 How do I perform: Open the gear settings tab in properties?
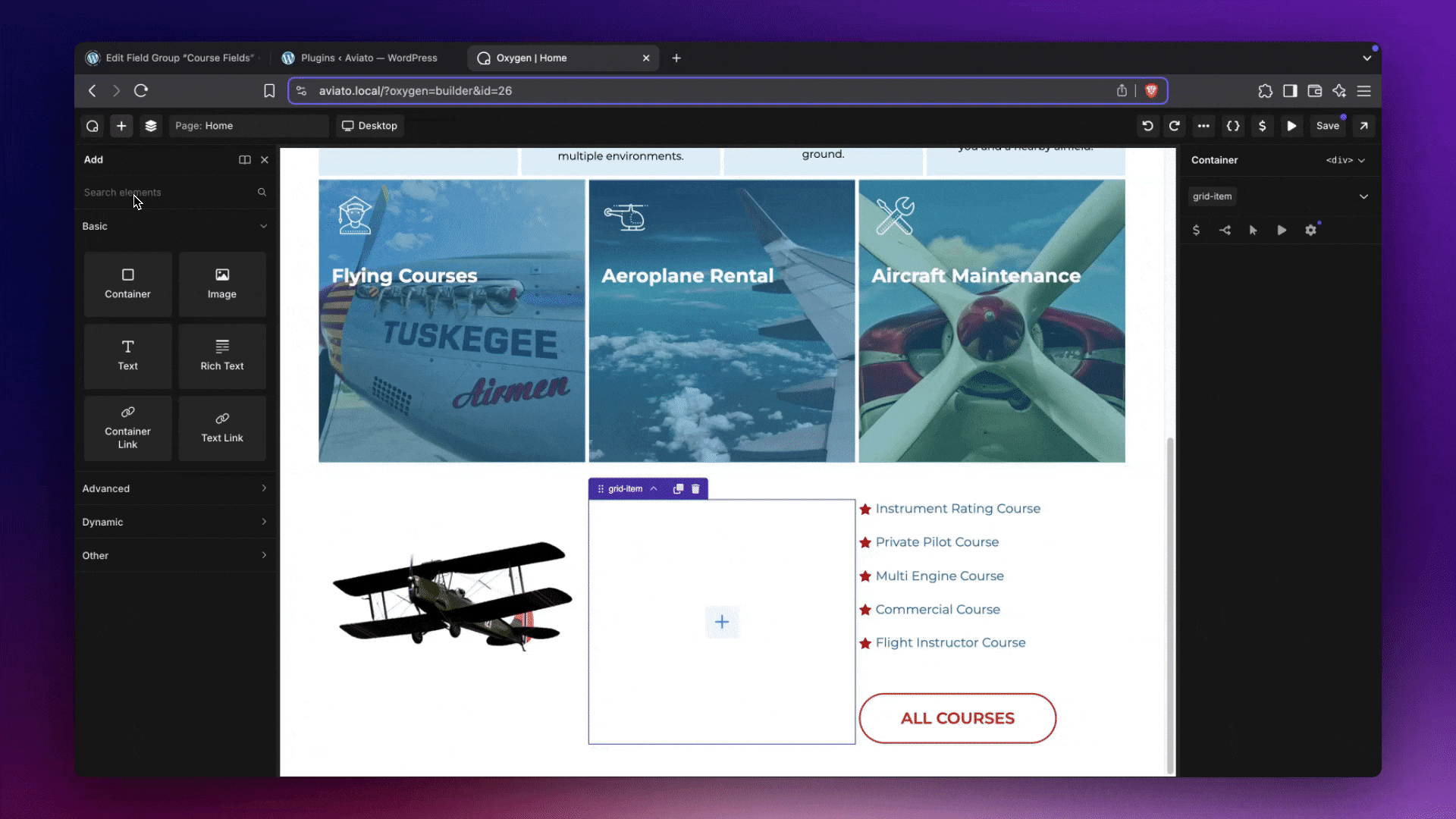coord(1310,231)
